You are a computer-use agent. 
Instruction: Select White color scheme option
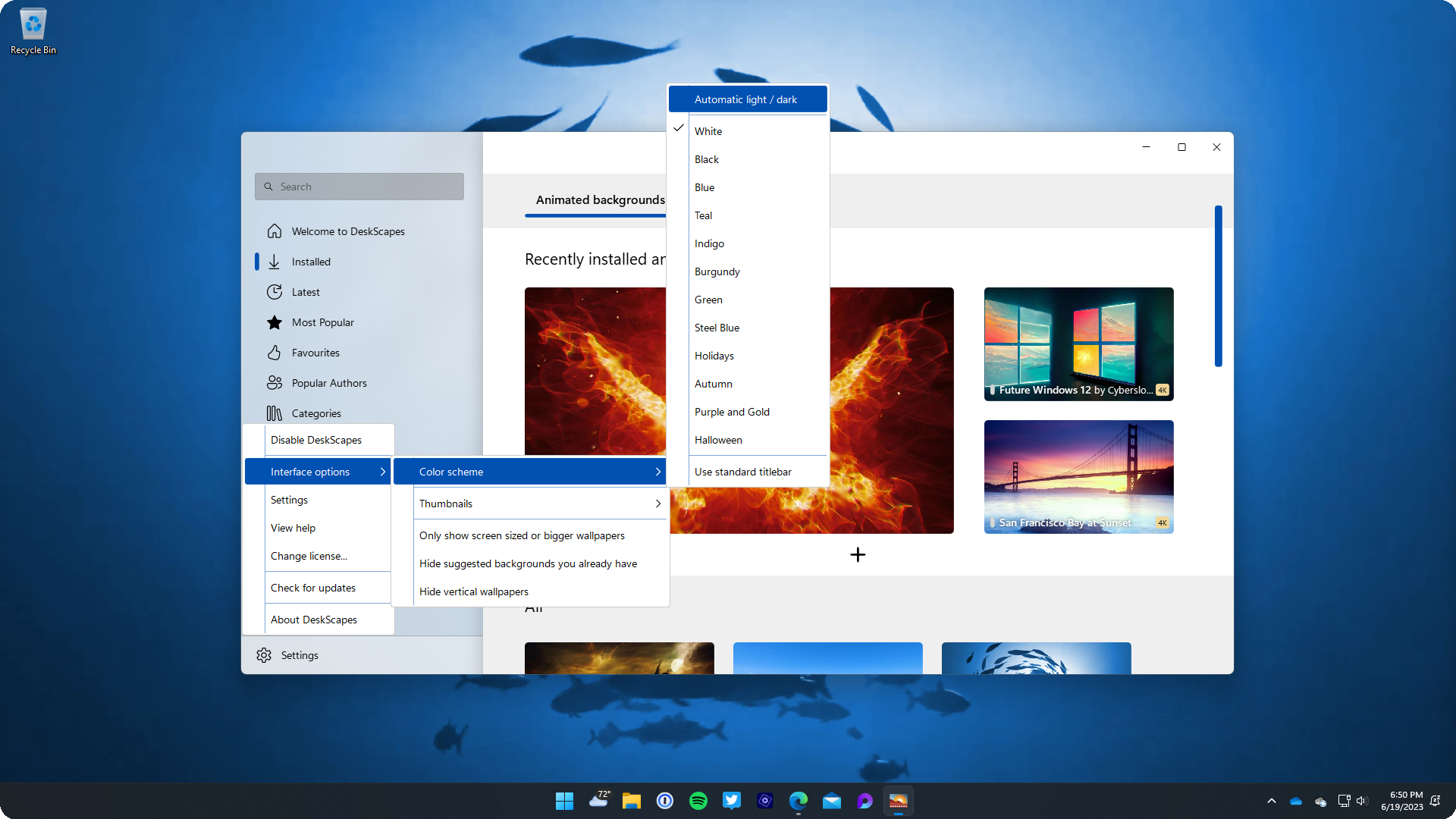[754, 130]
